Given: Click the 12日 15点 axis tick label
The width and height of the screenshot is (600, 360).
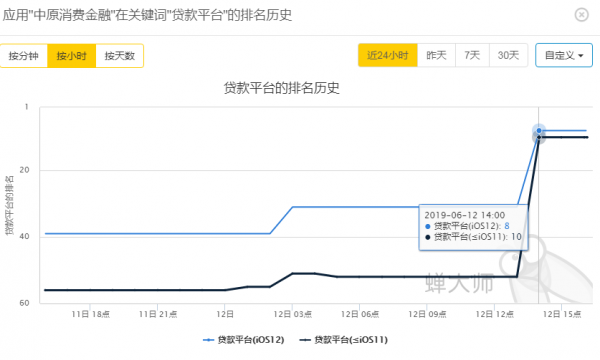Looking at the screenshot, I should 562,314.
